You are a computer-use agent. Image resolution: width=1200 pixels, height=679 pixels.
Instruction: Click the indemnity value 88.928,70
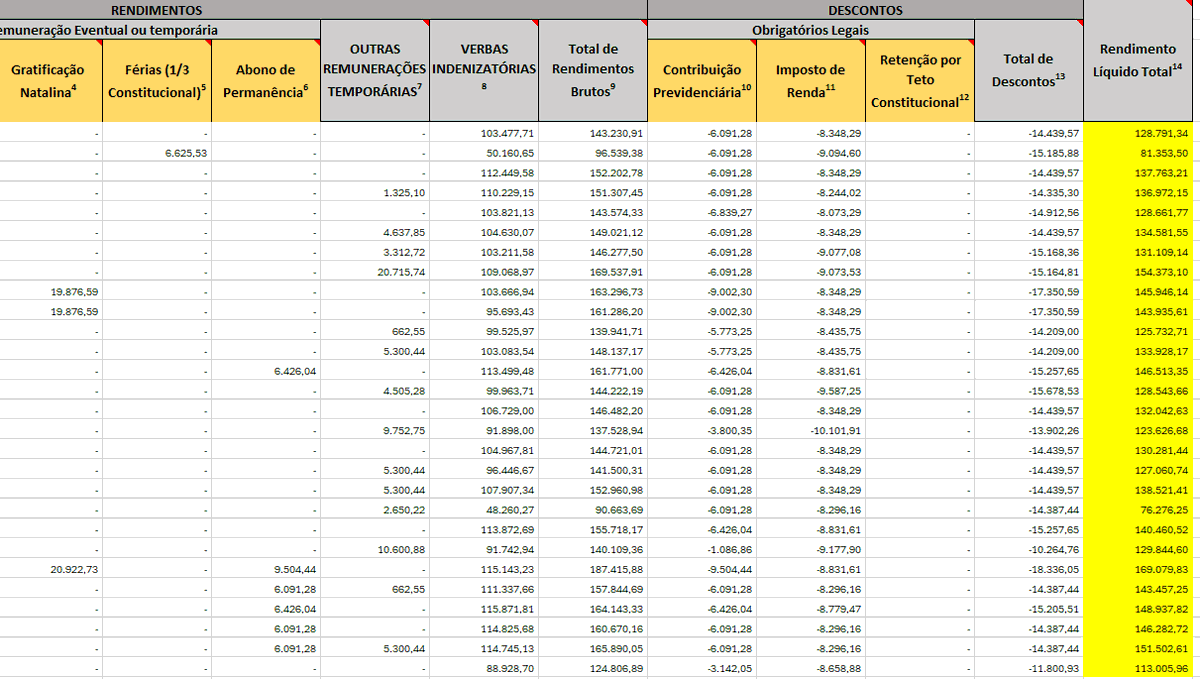(484, 668)
